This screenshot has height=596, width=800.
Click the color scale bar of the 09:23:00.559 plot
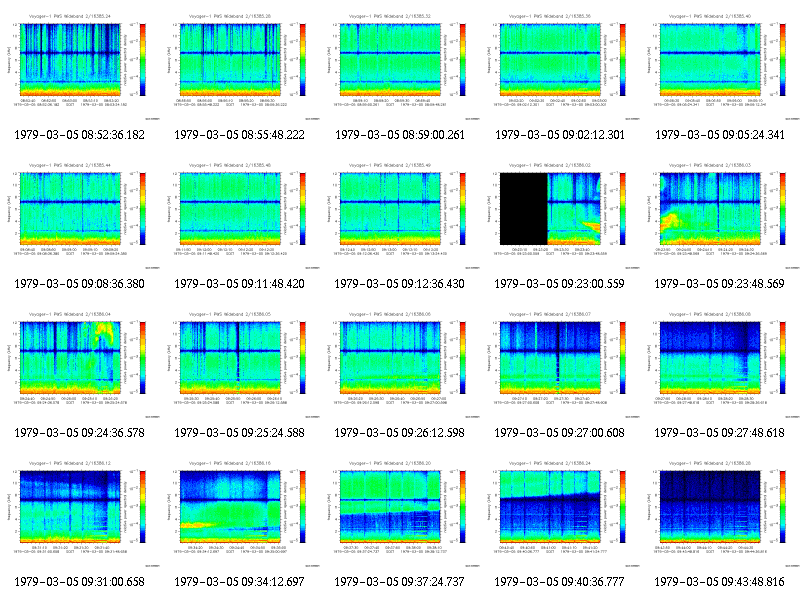tap(623, 209)
